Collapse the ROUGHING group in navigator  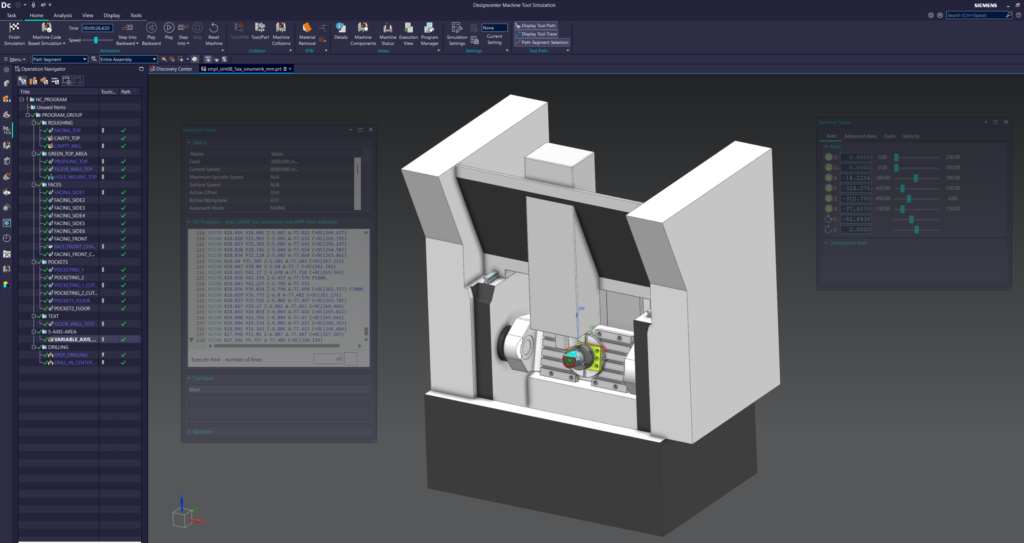point(33,123)
